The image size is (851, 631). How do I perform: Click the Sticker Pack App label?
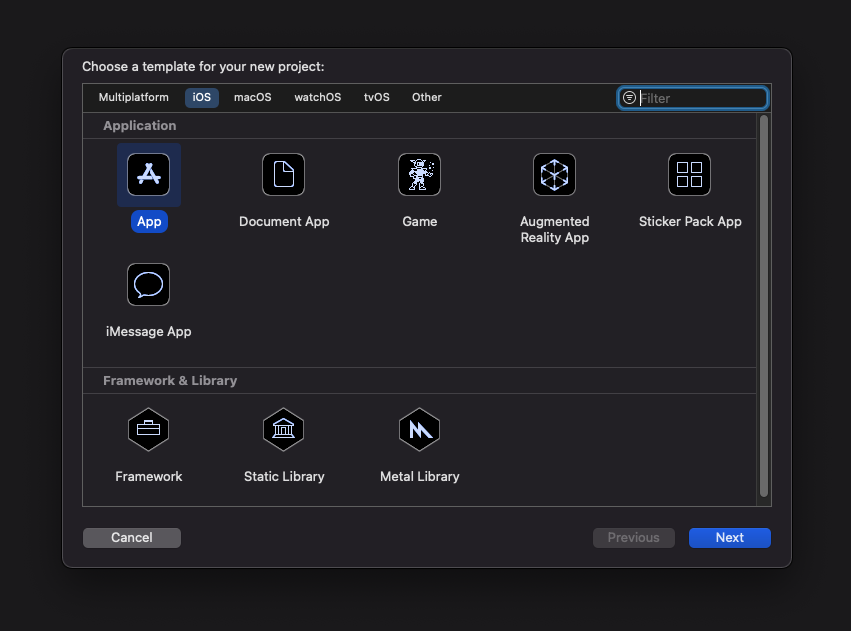tap(690, 221)
